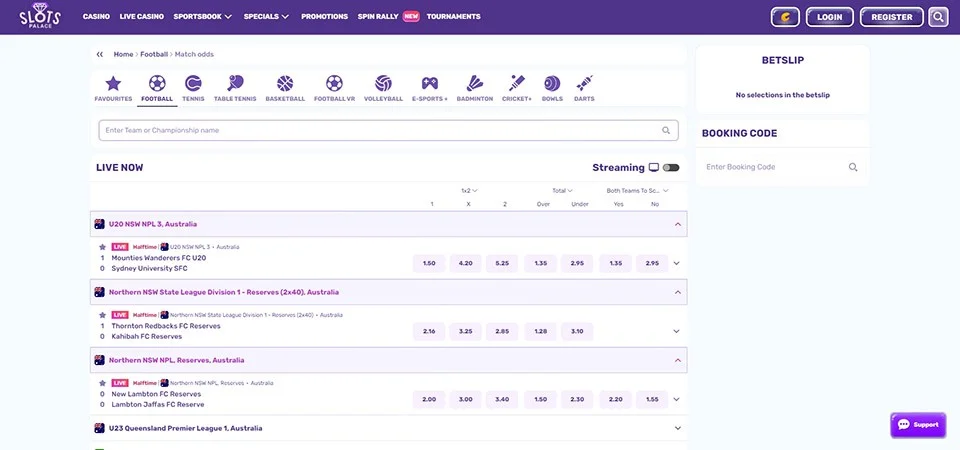Image resolution: width=960 pixels, height=450 pixels.
Task: Select the Table Tennis icon
Action: point(235,83)
